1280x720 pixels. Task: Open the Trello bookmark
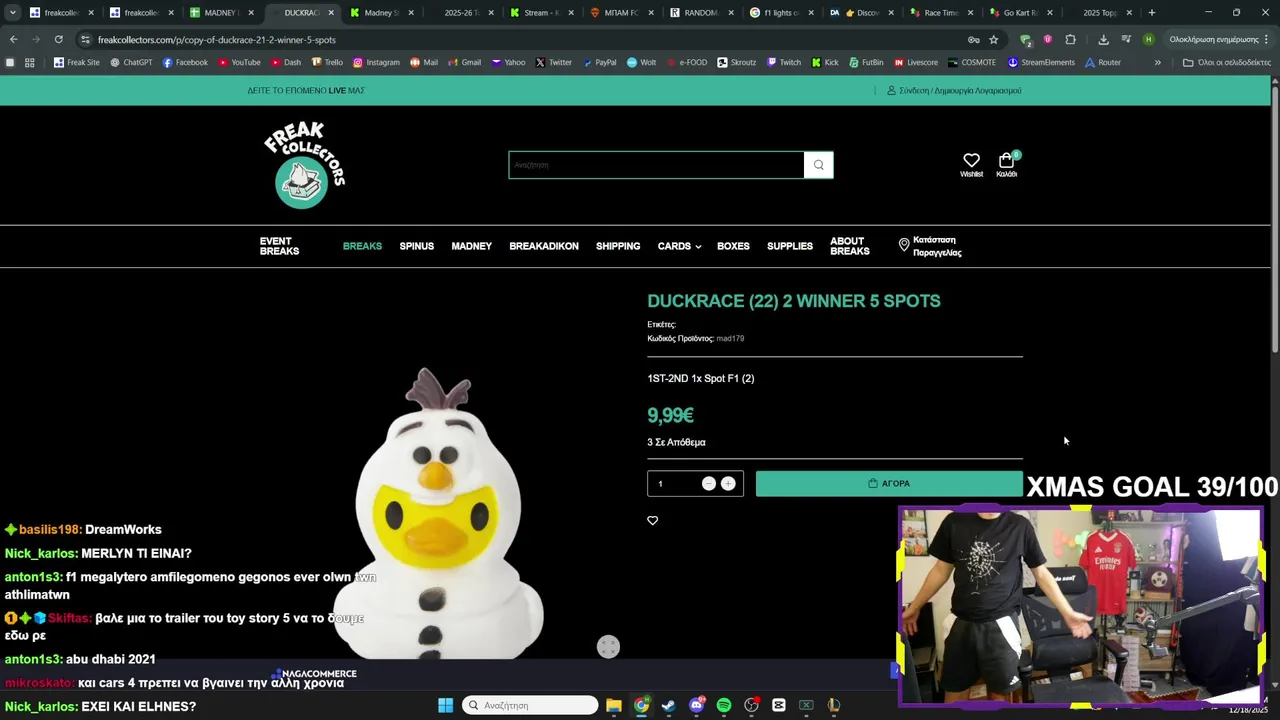pyautogui.click(x=327, y=62)
